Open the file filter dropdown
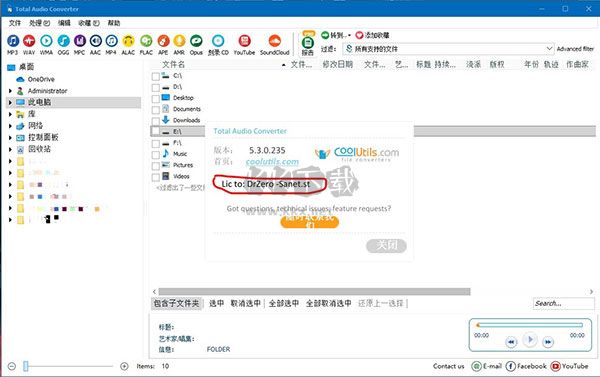Image resolution: width=600 pixels, height=377 pixels. click(x=549, y=49)
